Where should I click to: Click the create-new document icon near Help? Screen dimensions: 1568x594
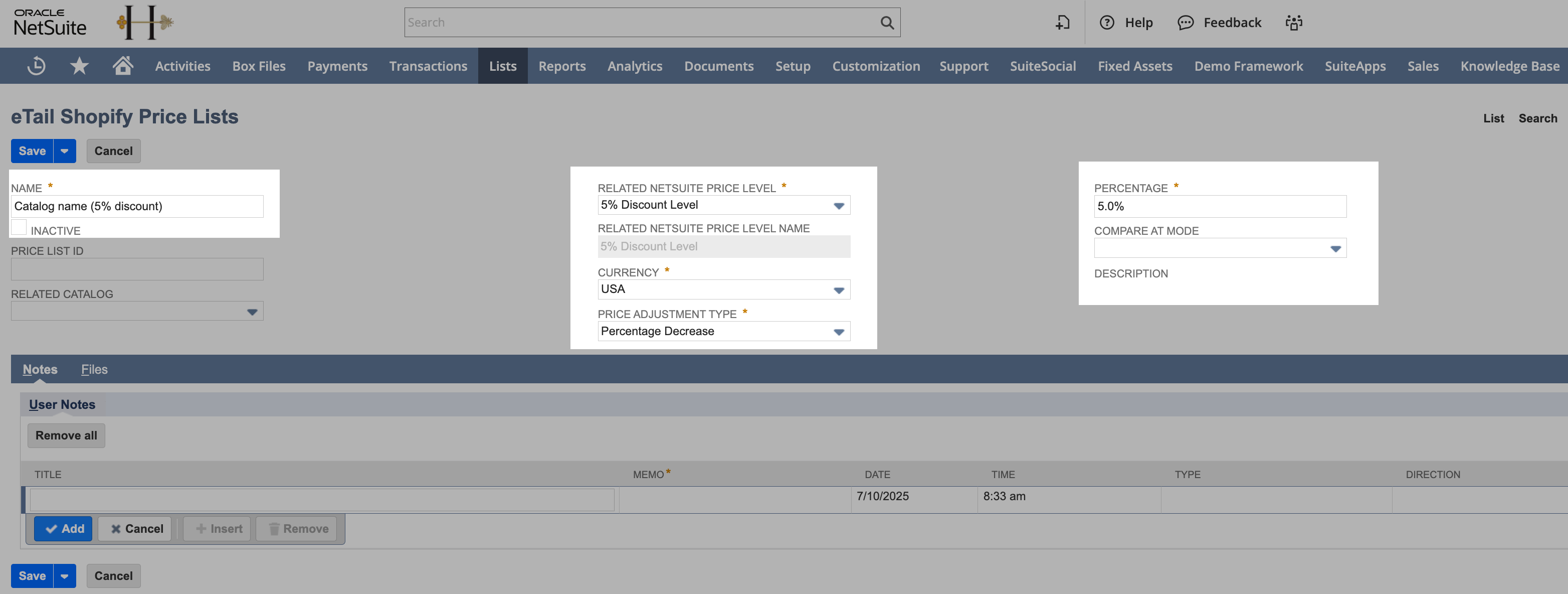1062,23
